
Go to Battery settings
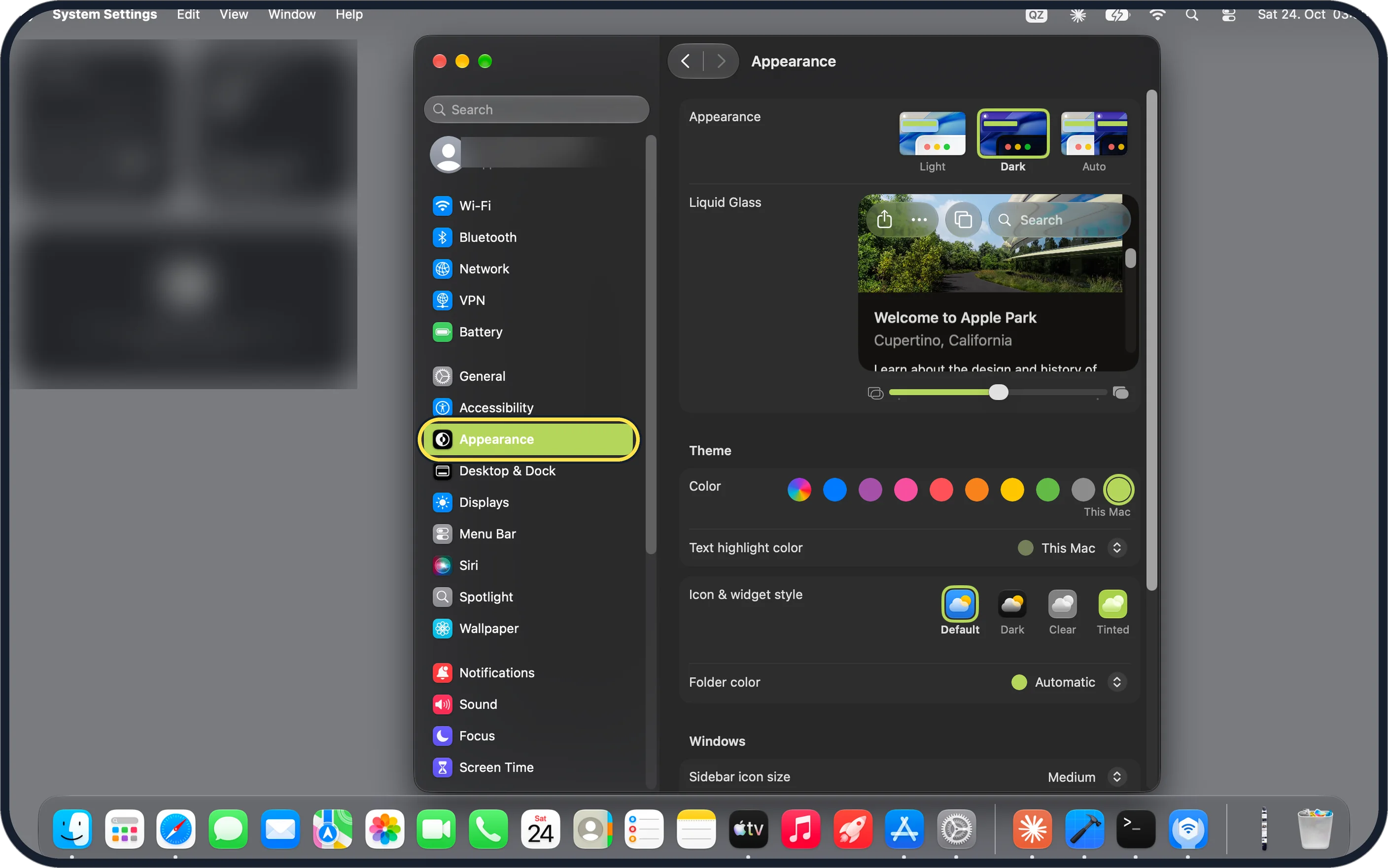pyautogui.click(x=528, y=332)
